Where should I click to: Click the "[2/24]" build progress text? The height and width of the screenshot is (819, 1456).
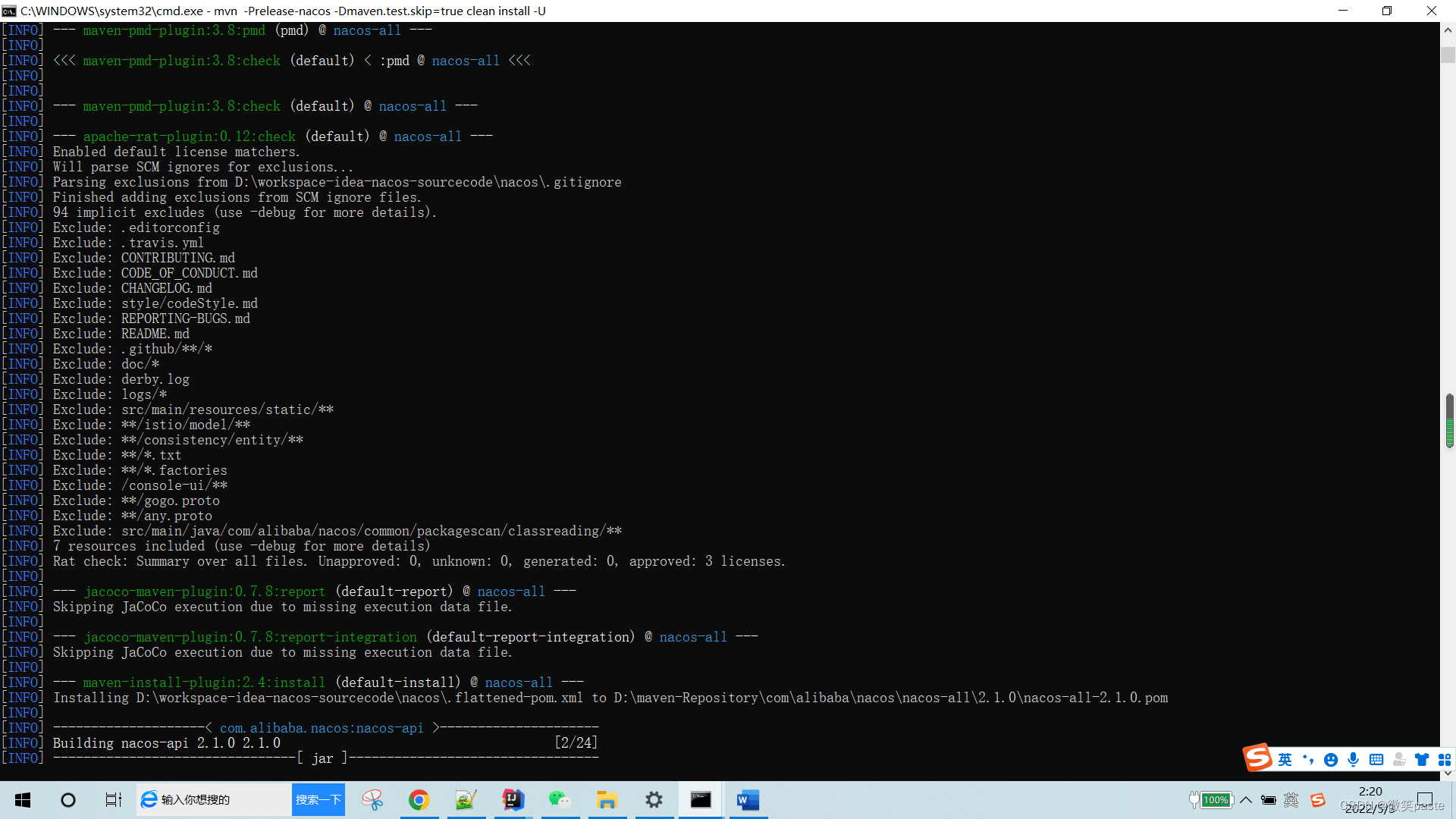click(576, 743)
